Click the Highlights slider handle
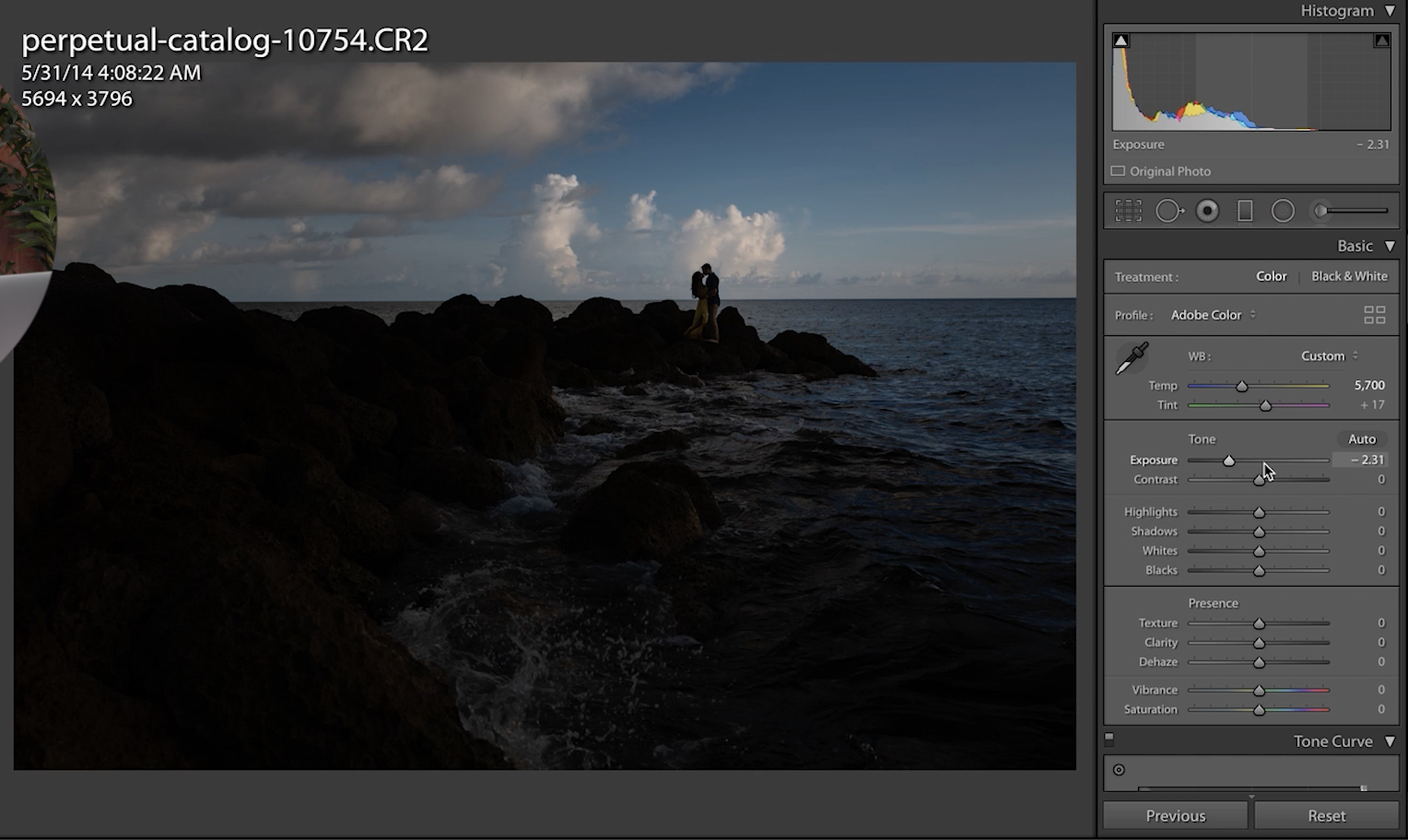The width and height of the screenshot is (1408, 840). pos(1259,512)
